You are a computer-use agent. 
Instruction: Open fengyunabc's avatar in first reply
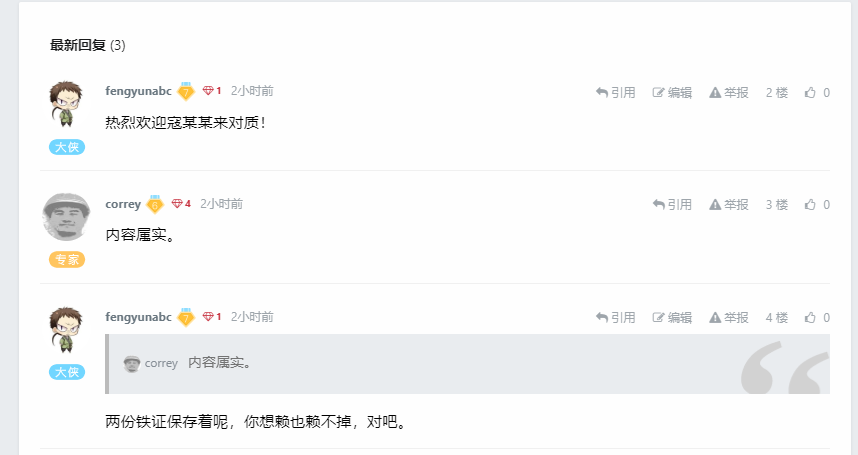pos(66,103)
